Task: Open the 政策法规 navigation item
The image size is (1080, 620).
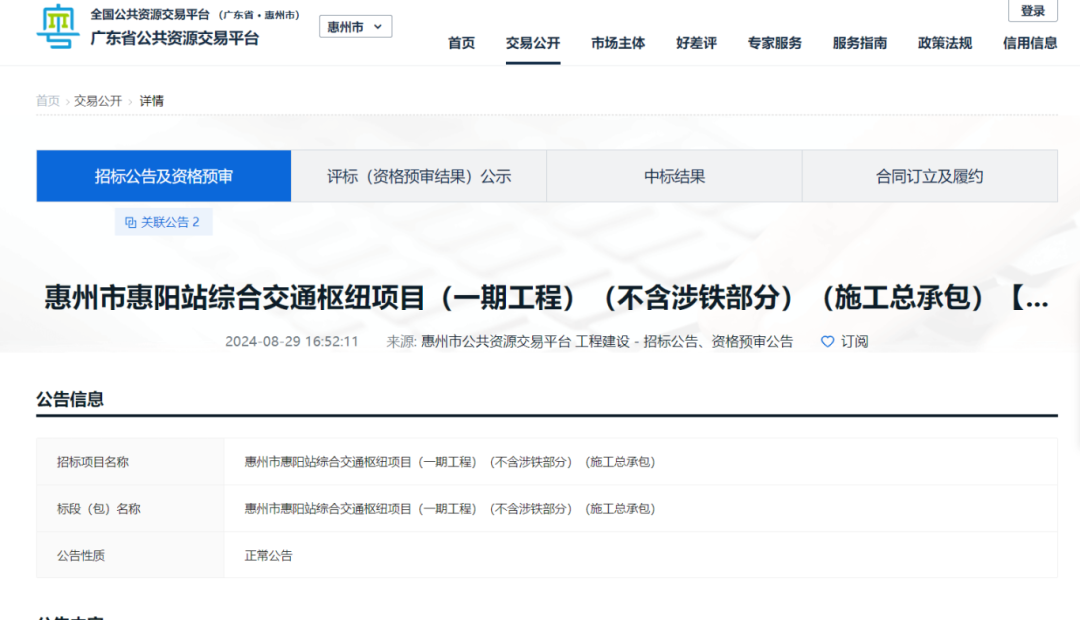Action: 945,43
